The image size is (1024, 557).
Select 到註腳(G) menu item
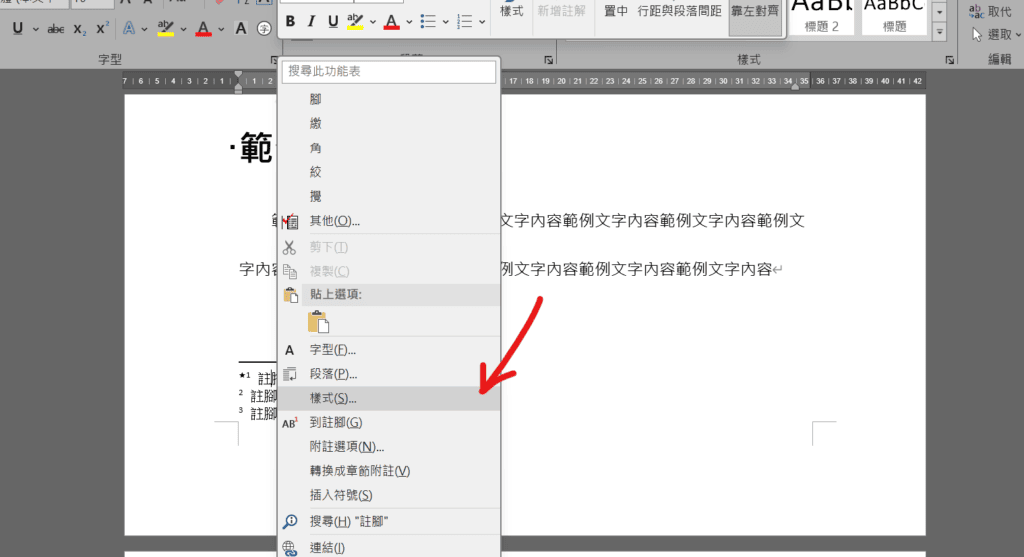(389, 422)
